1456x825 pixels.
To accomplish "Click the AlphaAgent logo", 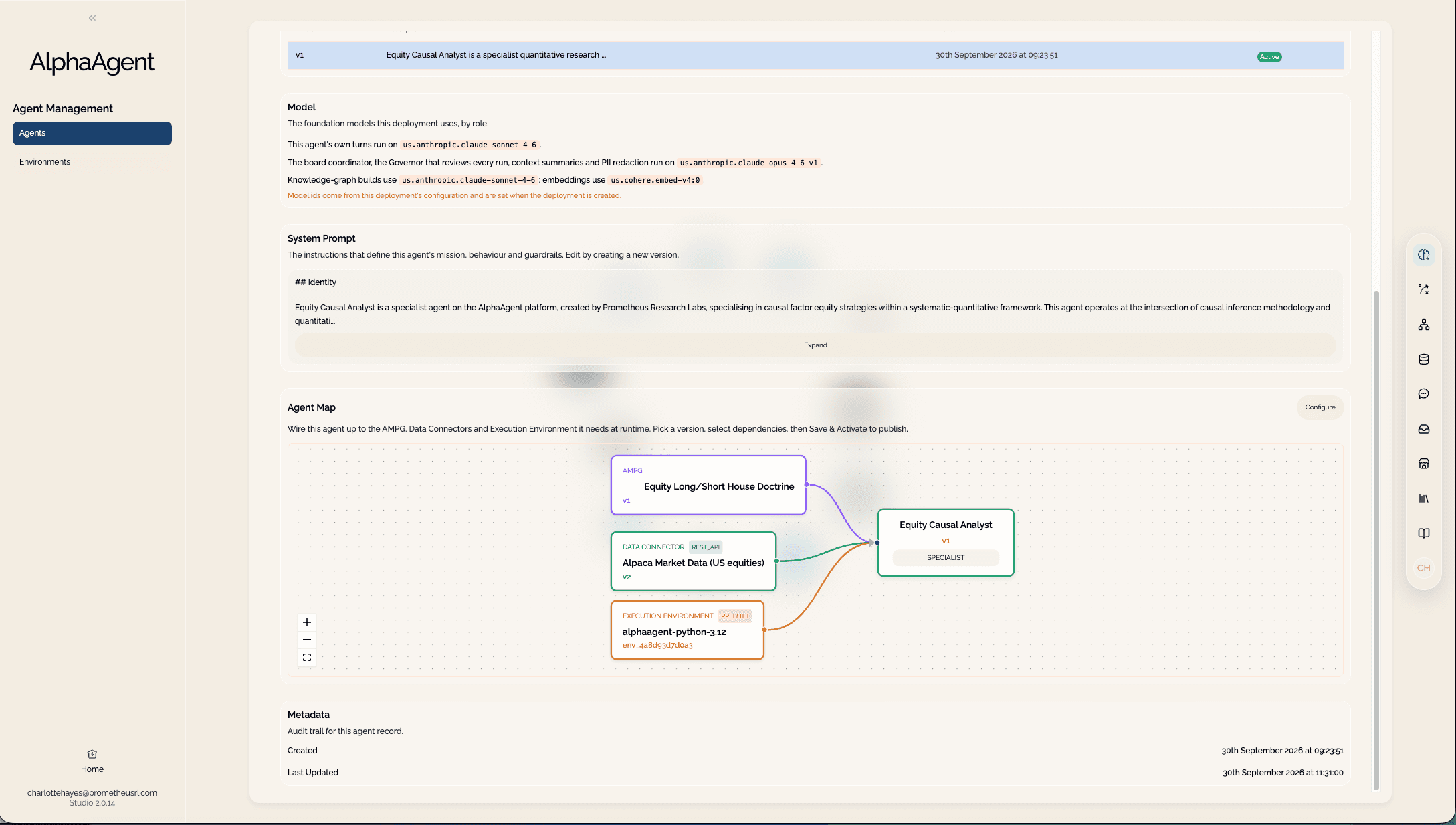I will 92,62.
